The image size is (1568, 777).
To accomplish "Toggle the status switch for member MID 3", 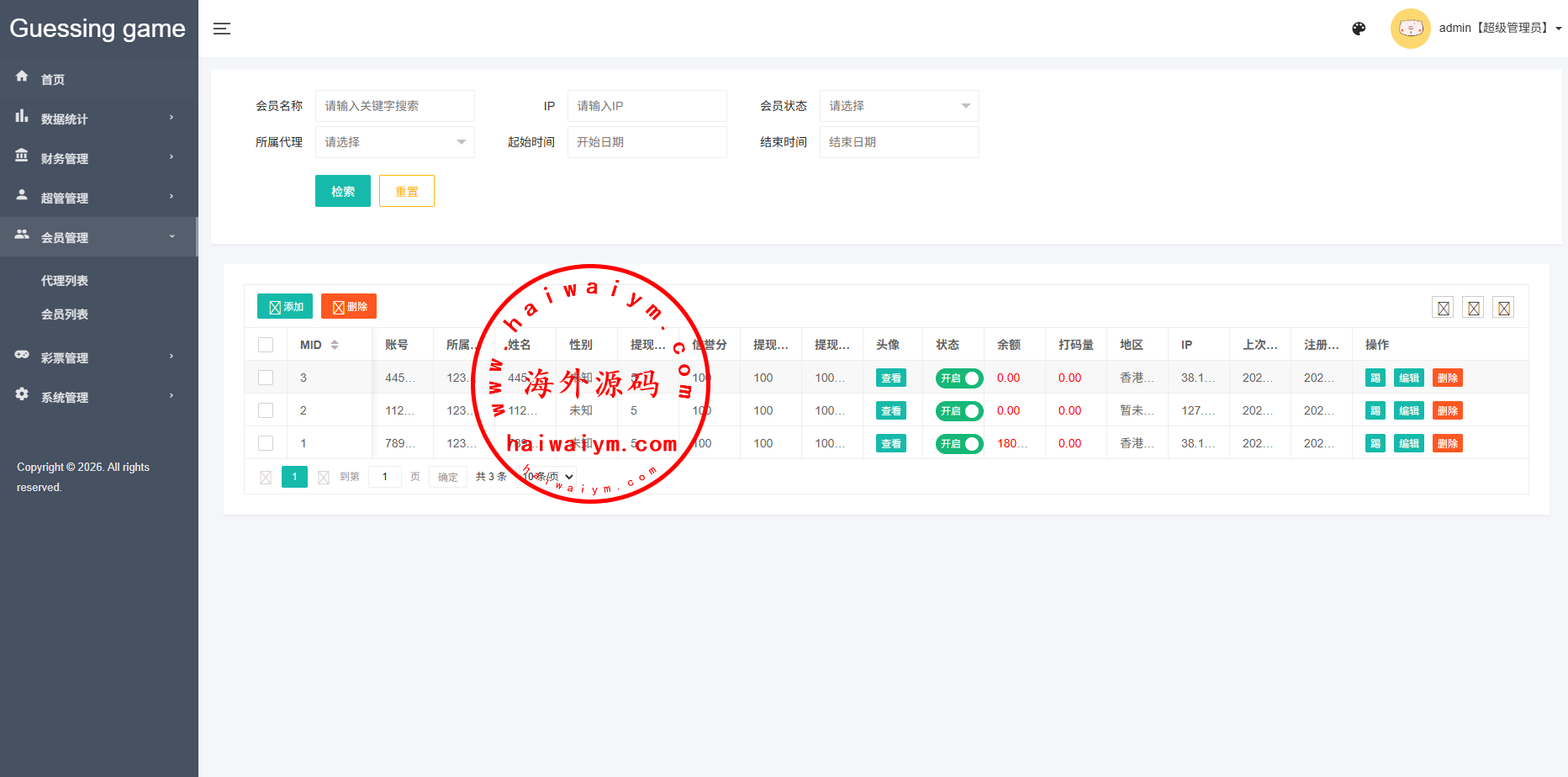I will pos(959,378).
